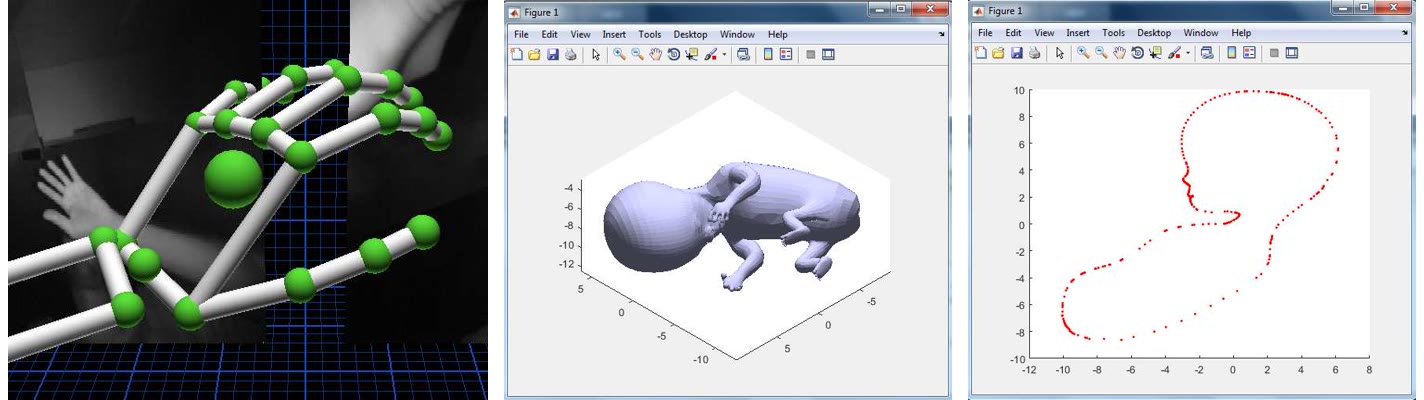Minimize the 3D model figure window
1424x400 pixels.
(878, 9)
